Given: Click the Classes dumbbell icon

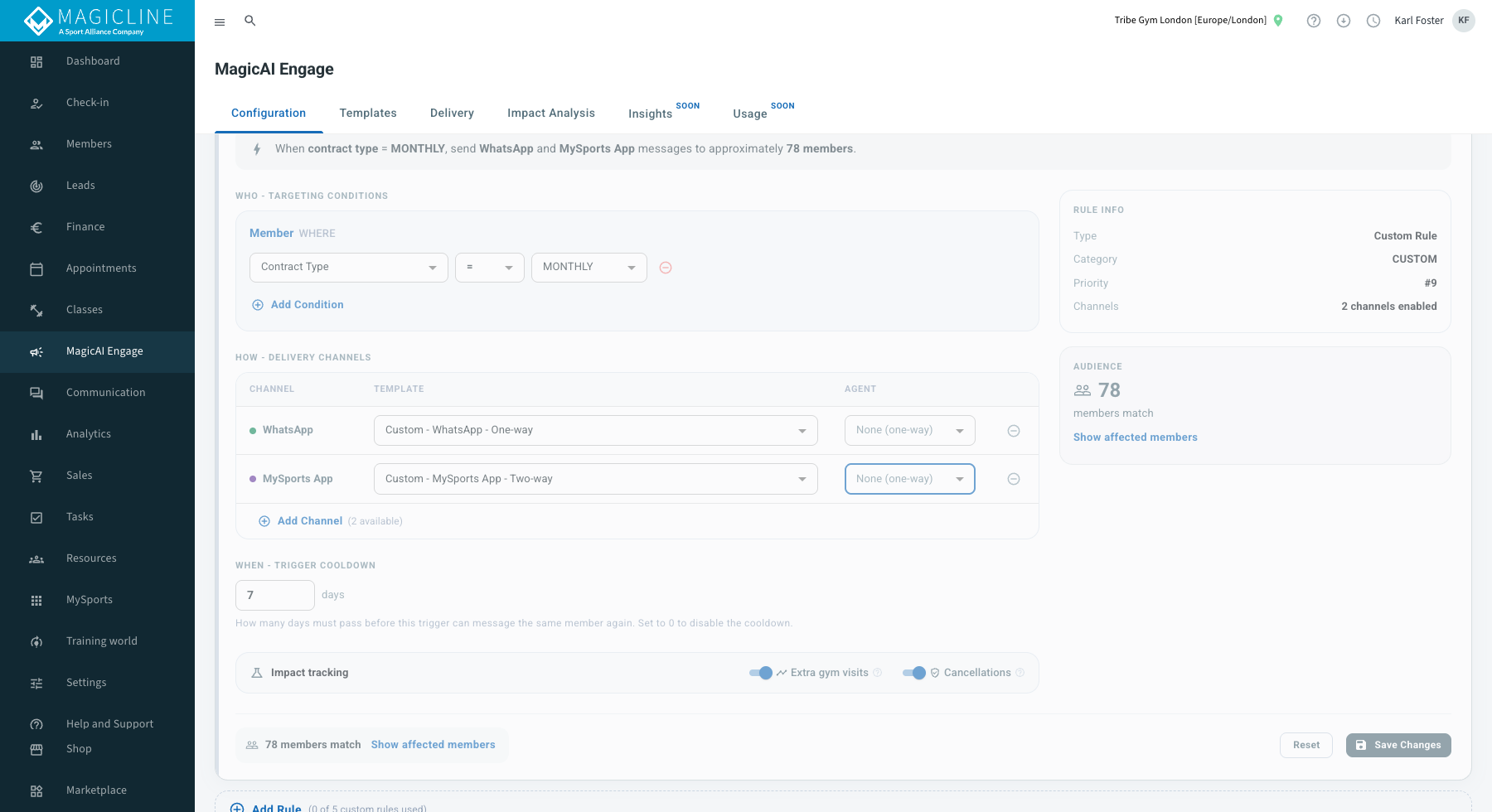Looking at the screenshot, I should point(36,310).
